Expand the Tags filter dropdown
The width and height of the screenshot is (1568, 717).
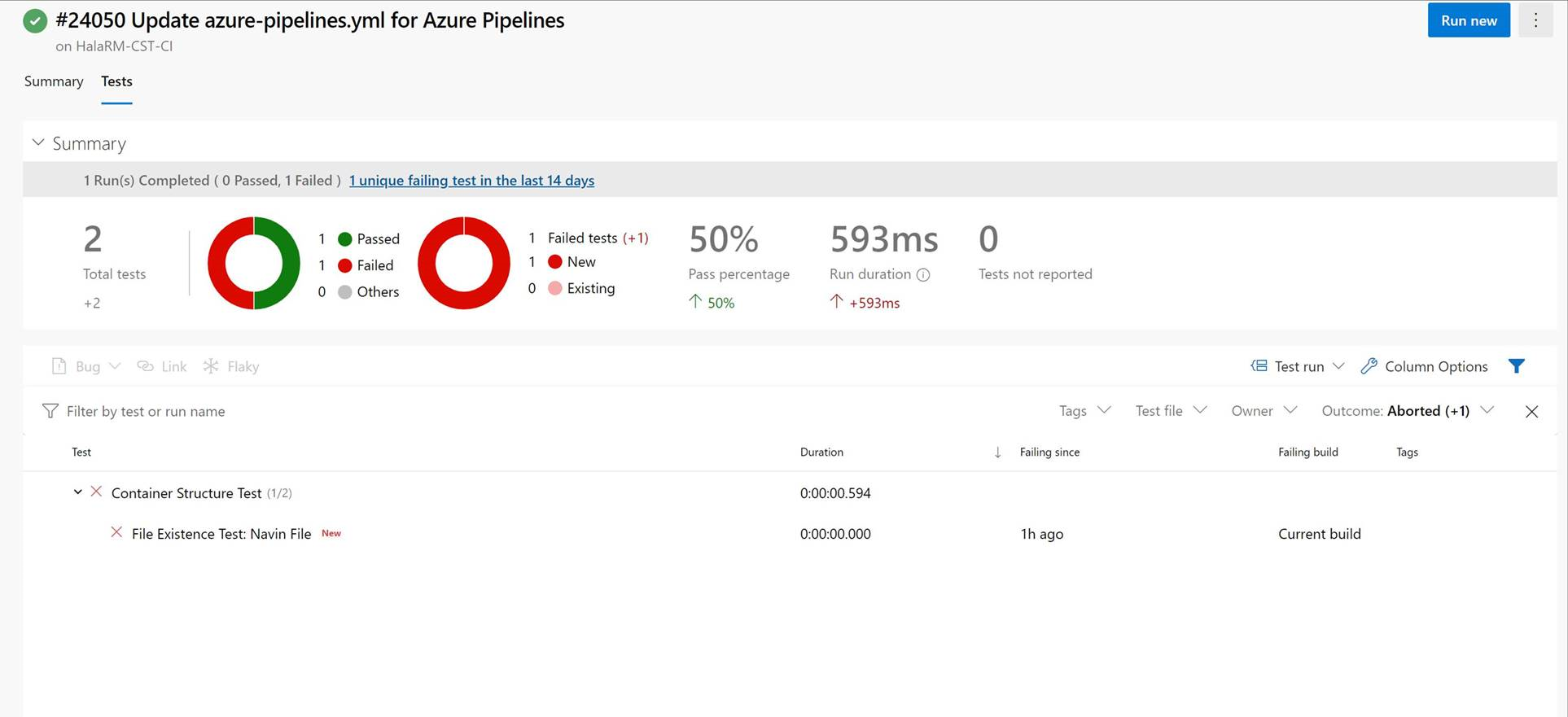tap(1084, 411)
